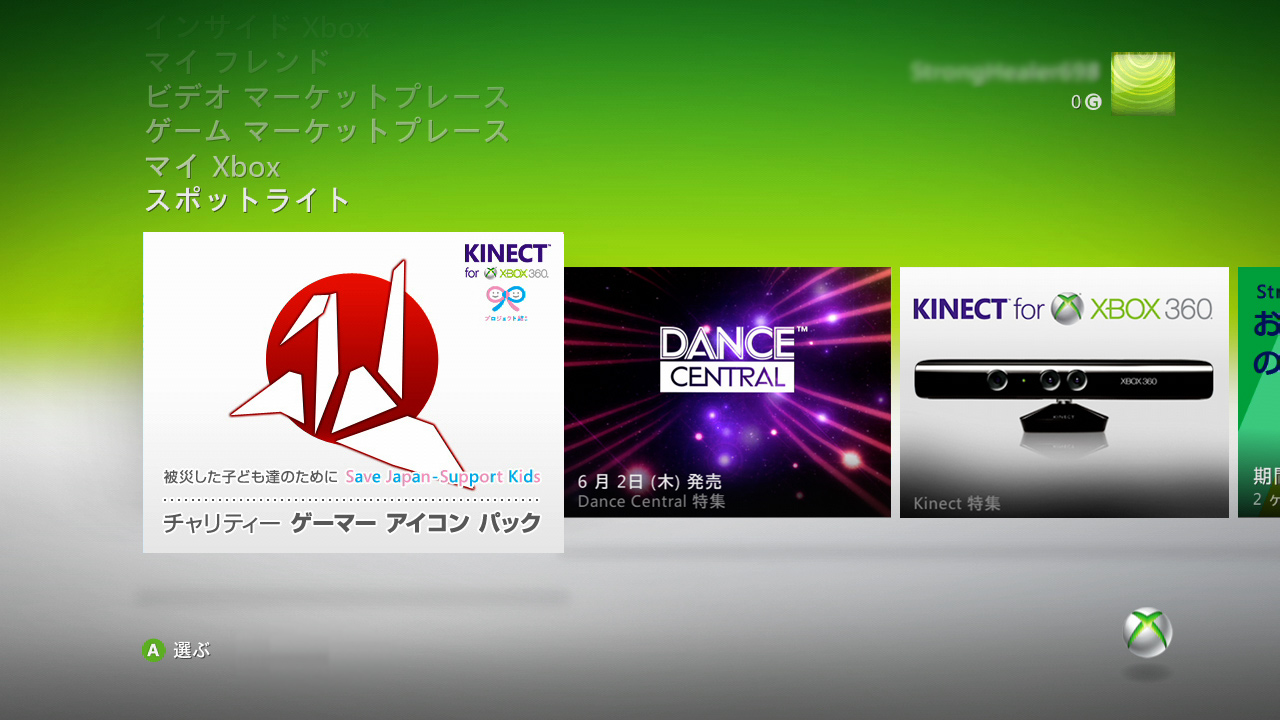The width and height of the screenshot is (1280, 720).
Task: Select the マイ フレンド channel
Action: coord(237,62)
